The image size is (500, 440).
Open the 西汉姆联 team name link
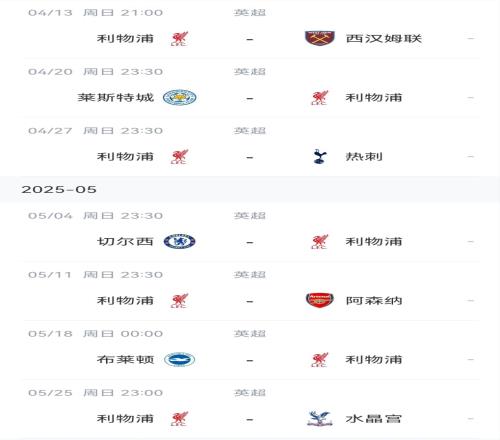pyautogui.click(x=384, y=38)
